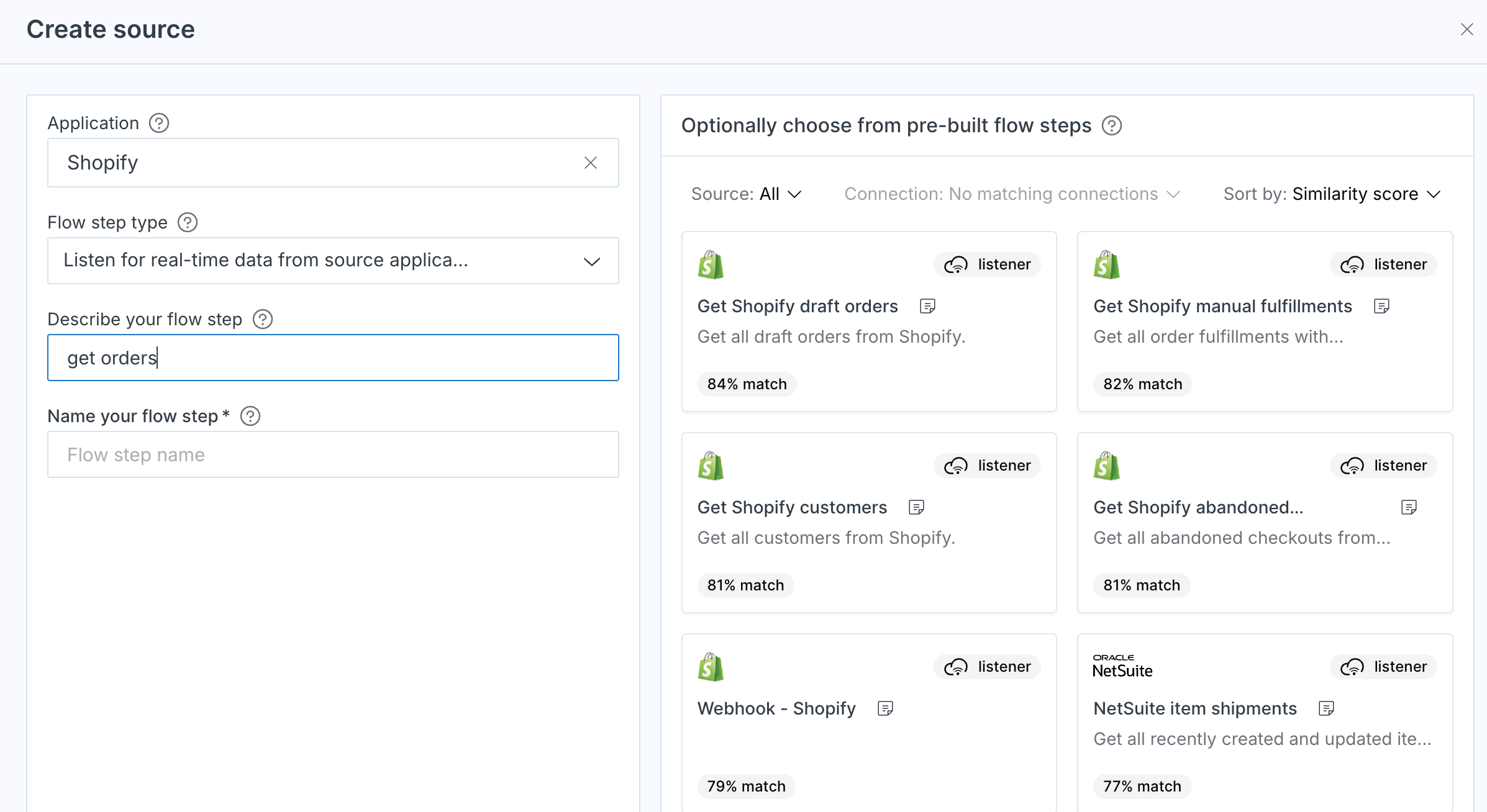Select the Webhook - Shopify title
The height and width of the screenshot is (812, 1487).
pos(776,708)
